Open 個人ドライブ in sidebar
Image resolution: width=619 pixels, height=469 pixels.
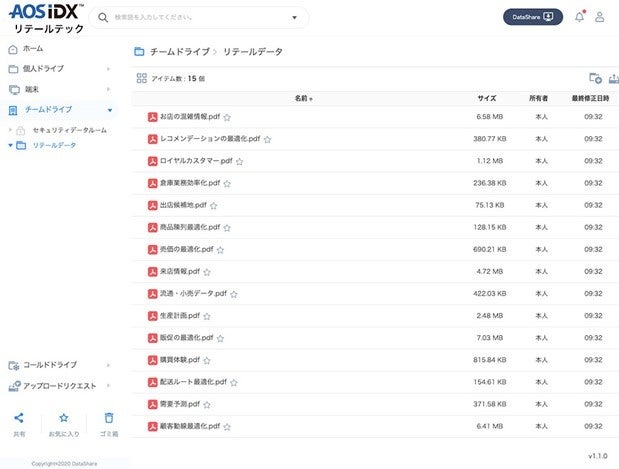[43, 69]
